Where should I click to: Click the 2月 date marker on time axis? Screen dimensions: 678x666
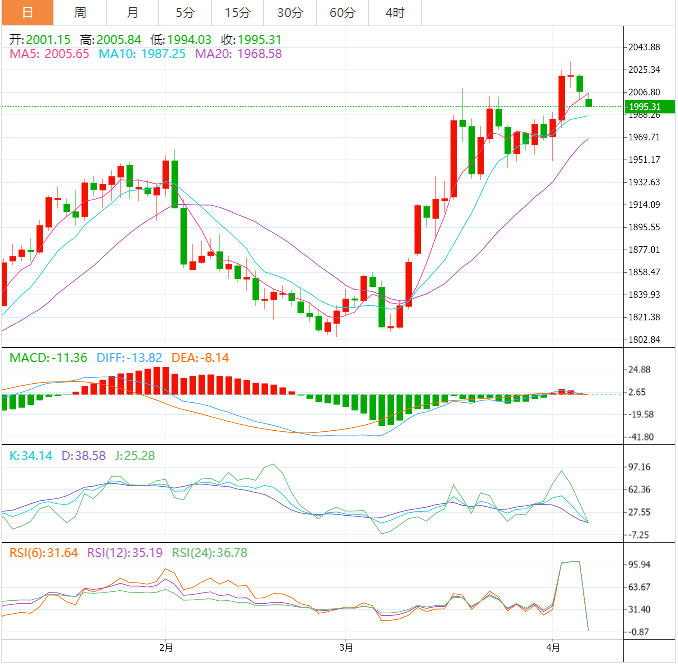coord(167,648)
